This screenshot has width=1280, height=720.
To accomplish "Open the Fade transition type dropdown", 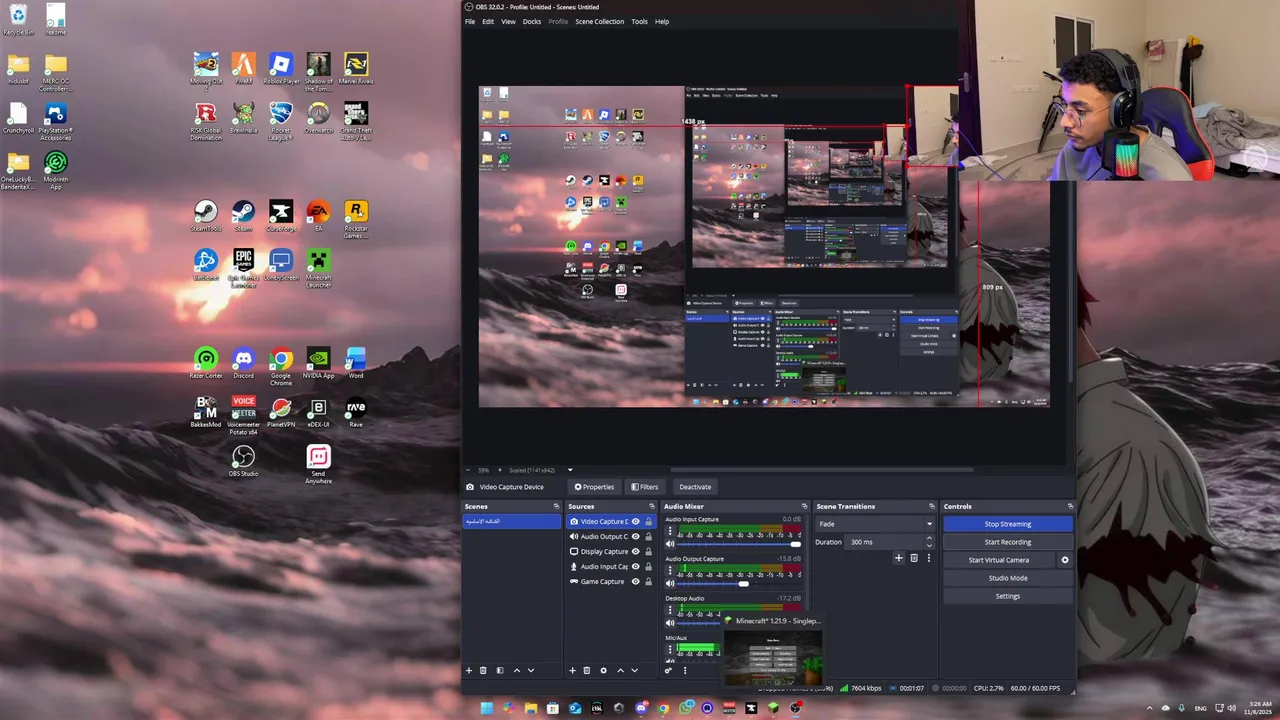I will point(876,524).
